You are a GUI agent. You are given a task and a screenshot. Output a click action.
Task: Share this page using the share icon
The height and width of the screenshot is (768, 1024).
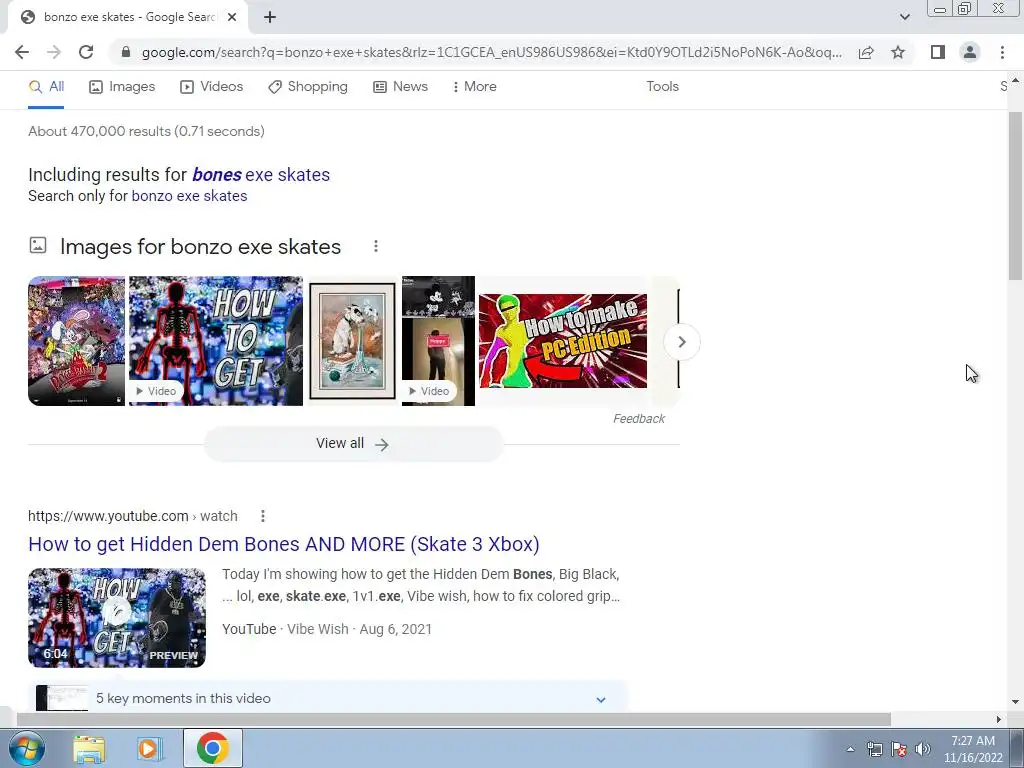866,52
